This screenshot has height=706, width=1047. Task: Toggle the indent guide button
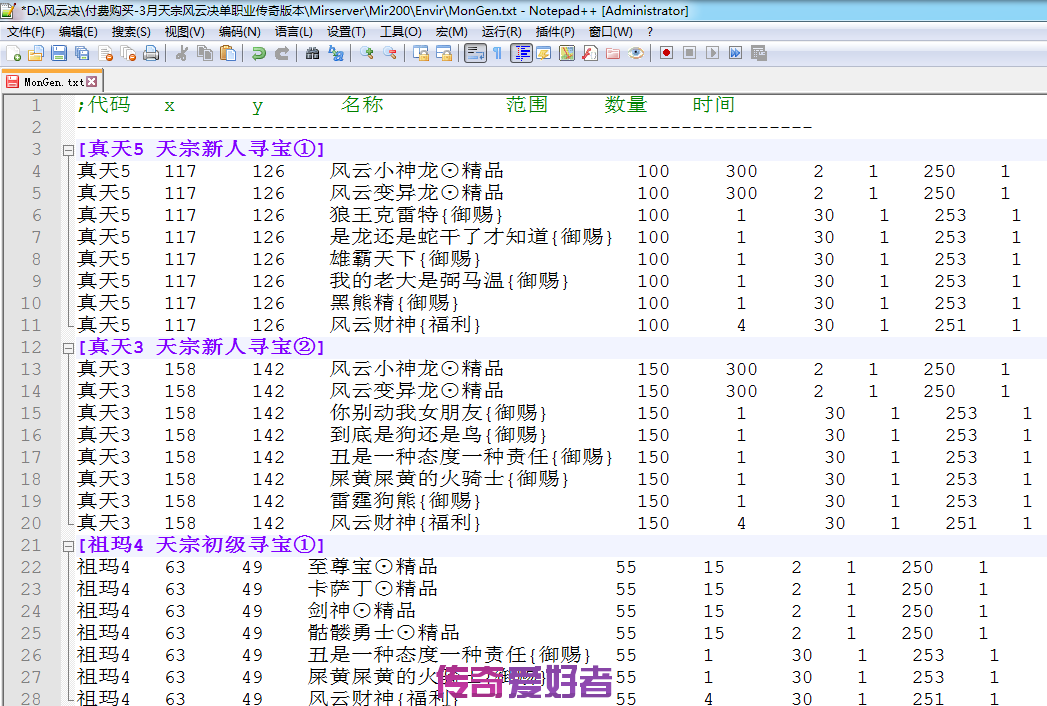(x=521, y=53)
